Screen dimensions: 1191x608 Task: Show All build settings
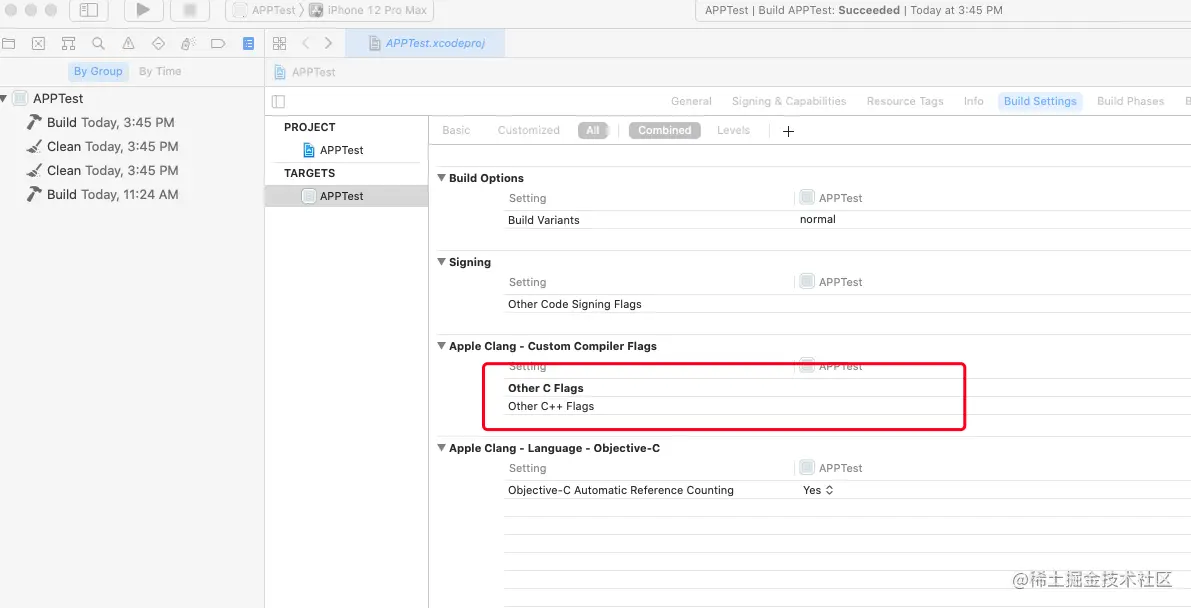tap(592, 130)
